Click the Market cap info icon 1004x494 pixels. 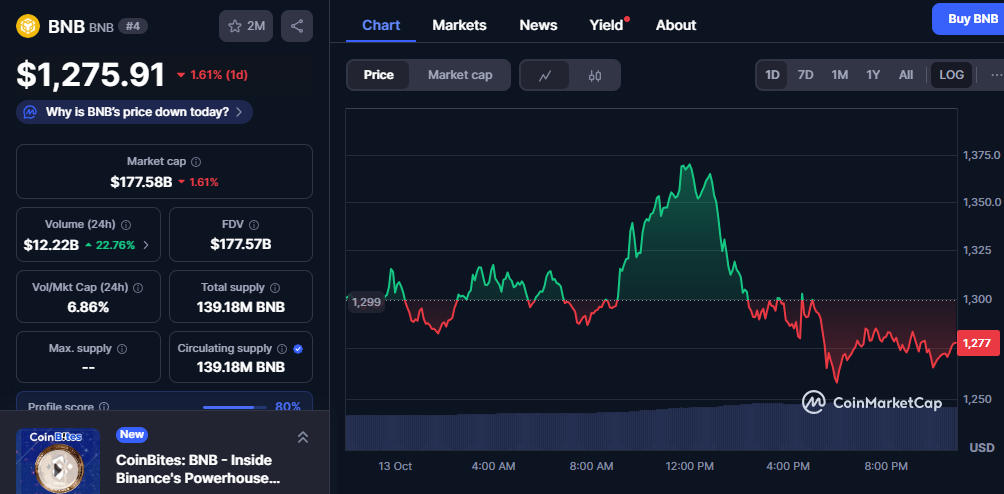196,161
